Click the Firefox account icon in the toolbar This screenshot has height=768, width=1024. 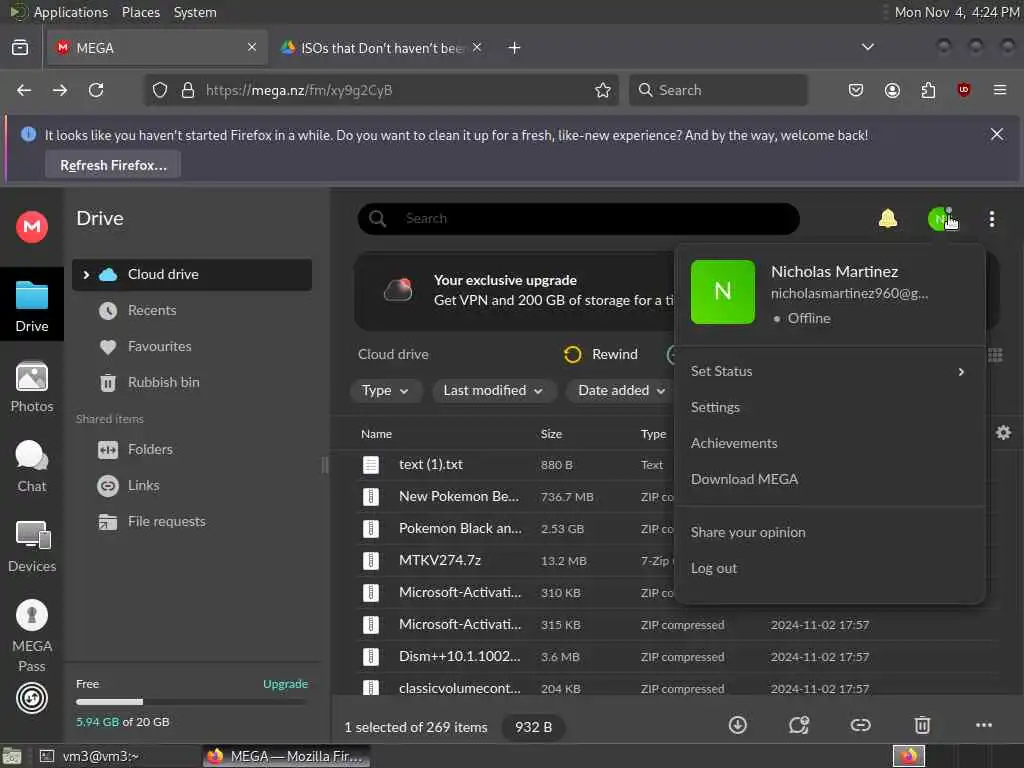(x=892, y=90)
